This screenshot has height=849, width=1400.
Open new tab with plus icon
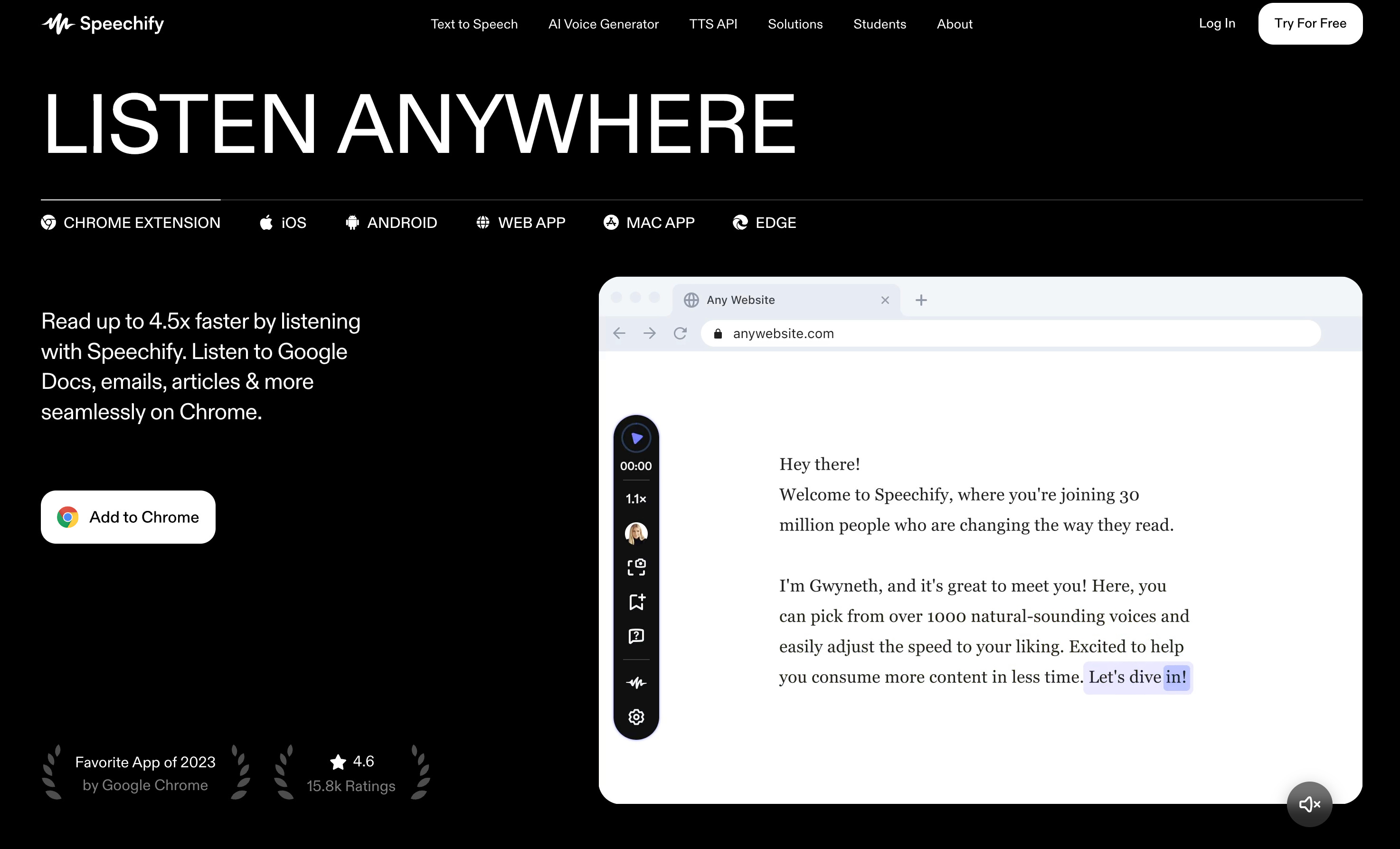tap(921, 300)
